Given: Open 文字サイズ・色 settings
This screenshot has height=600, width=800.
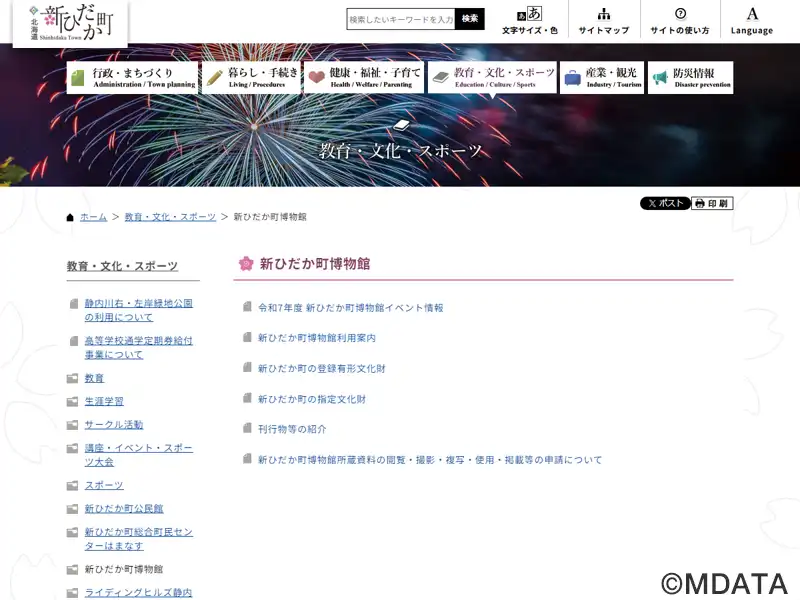Looking at the screenshot, I should pos(530,20).
